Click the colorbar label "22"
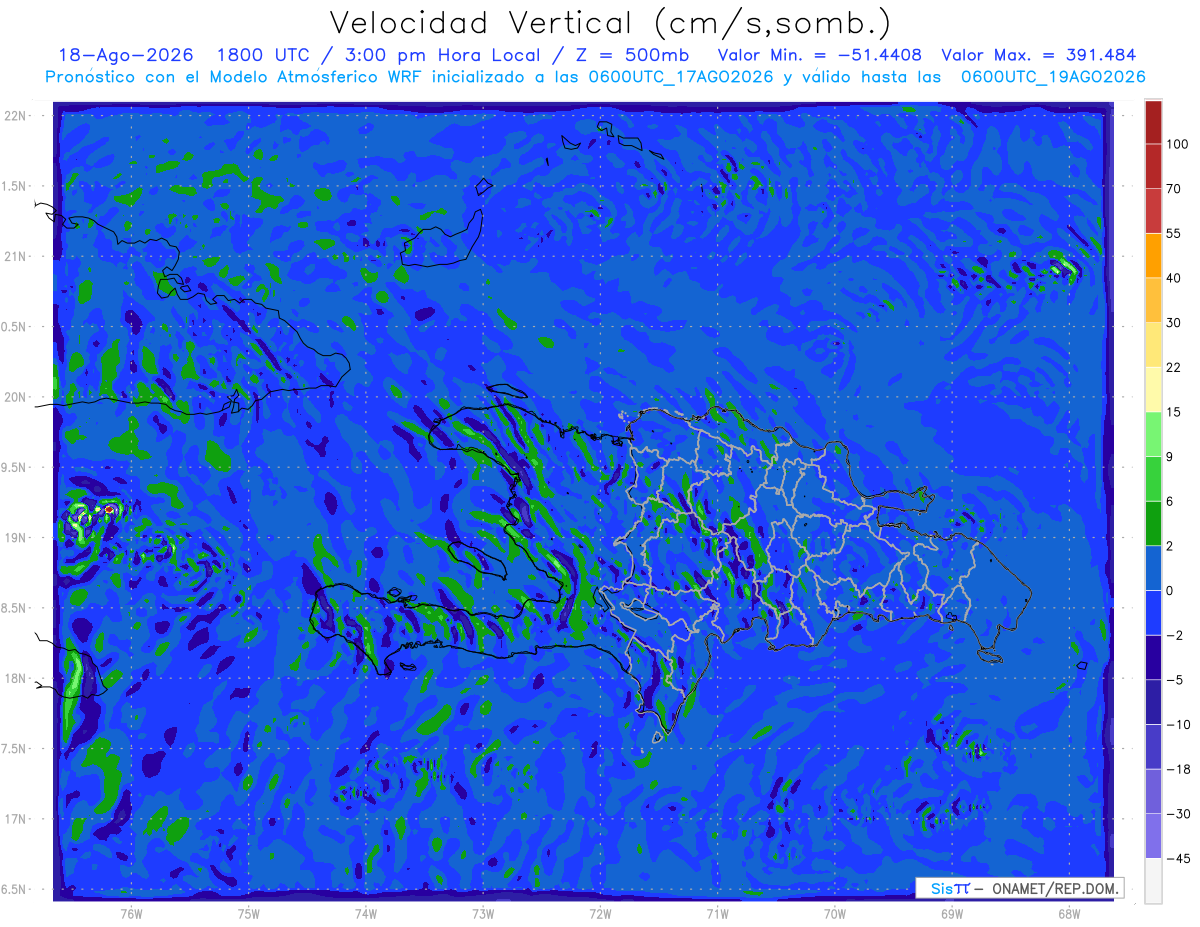This screenshot has width=1200, height=927. [1174, 367]
